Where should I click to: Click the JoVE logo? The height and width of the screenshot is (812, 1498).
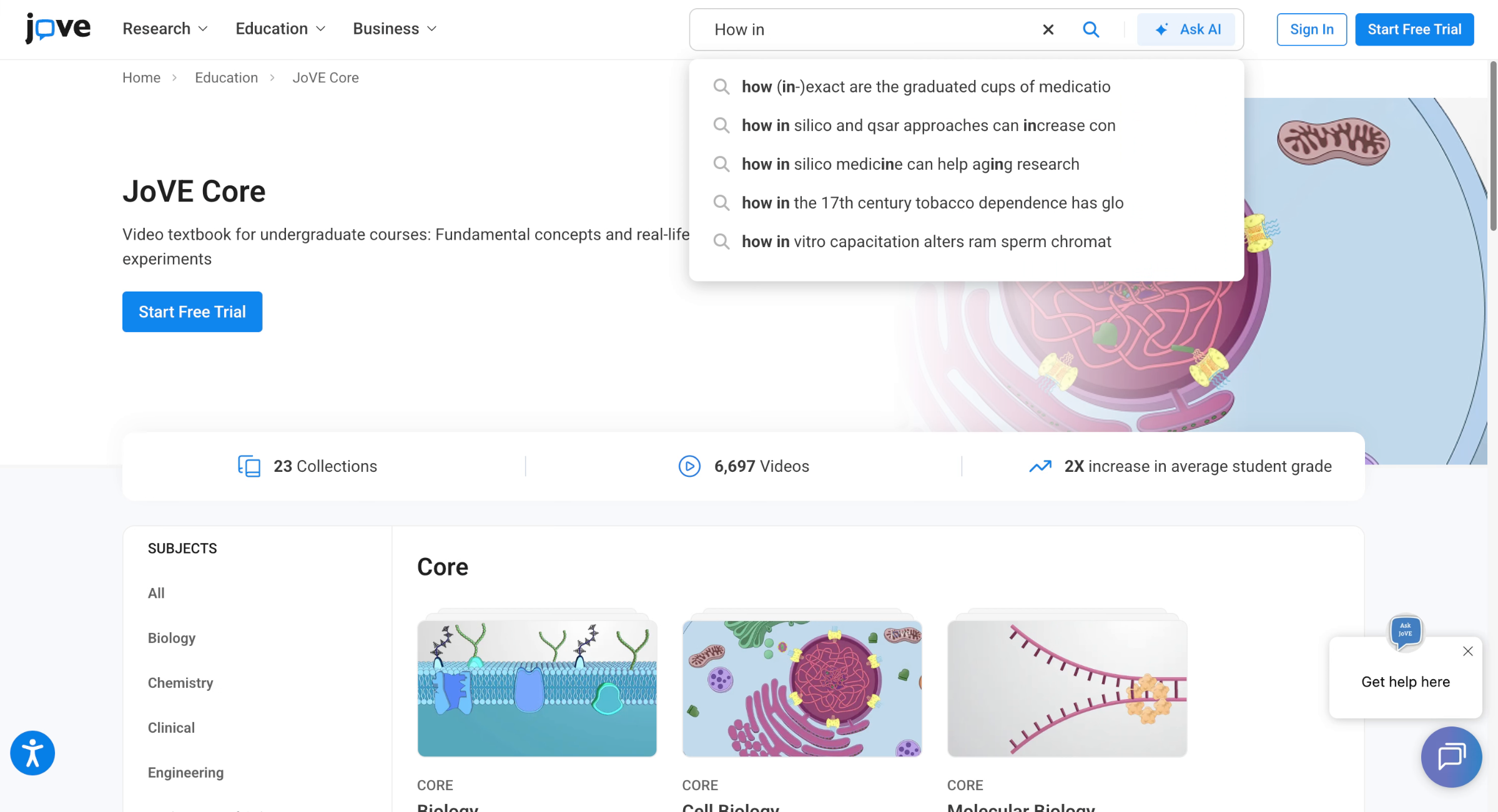(x=57, y=29)
